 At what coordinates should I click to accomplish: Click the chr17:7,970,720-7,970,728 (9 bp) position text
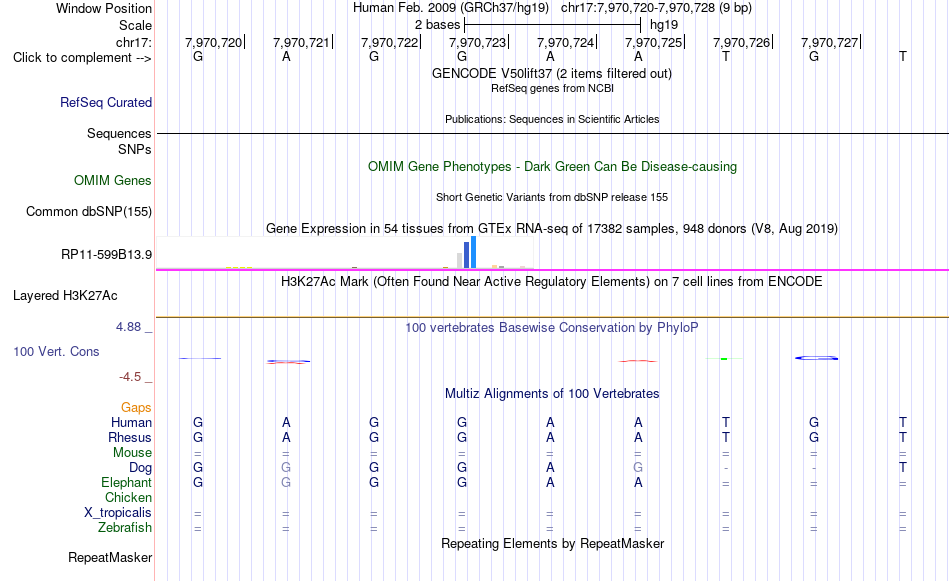[x=656, y=8]
